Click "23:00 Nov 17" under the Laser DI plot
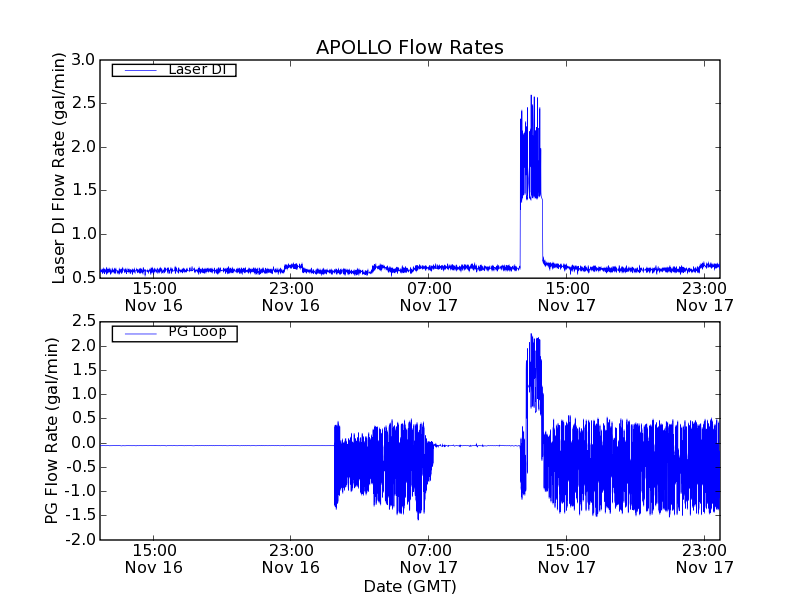This screenshot has height=600, width=800. click(705, 297)
